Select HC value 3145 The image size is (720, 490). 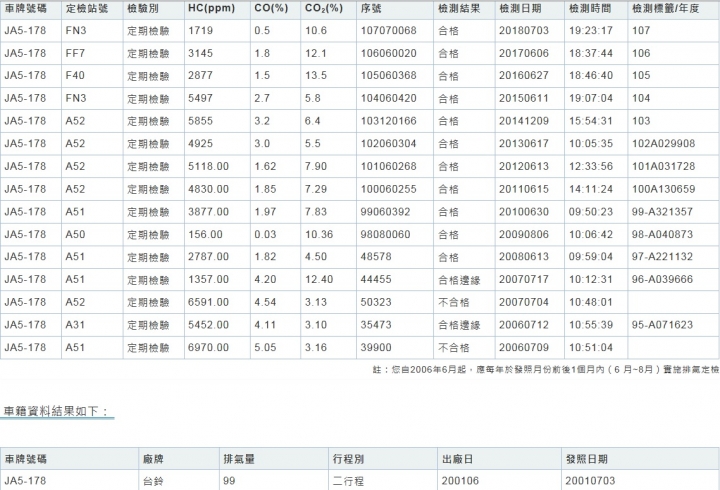(200, 53)
